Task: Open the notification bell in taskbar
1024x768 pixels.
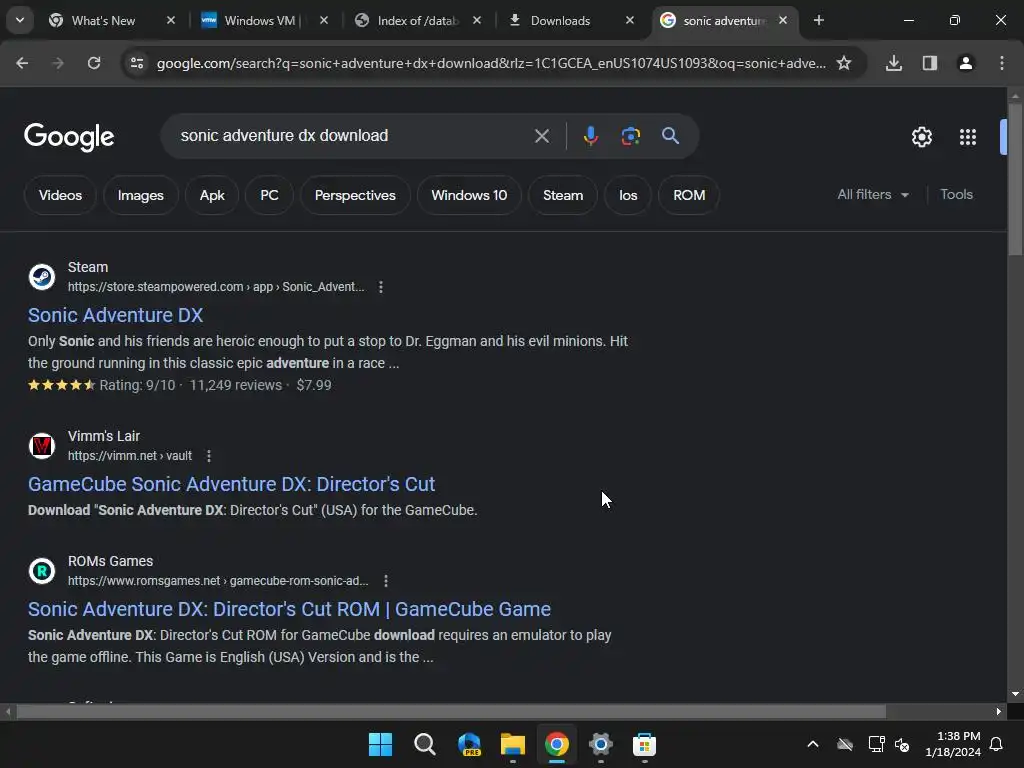Action: coord(997,744)
